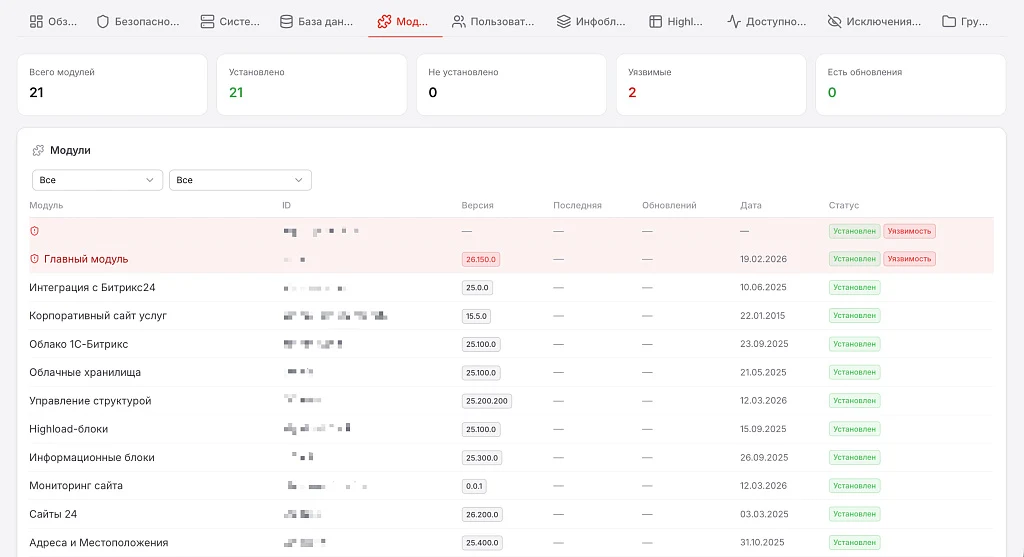Click version badge 26.200.0
Viewport: 1024px width, 557px height.
482,515
